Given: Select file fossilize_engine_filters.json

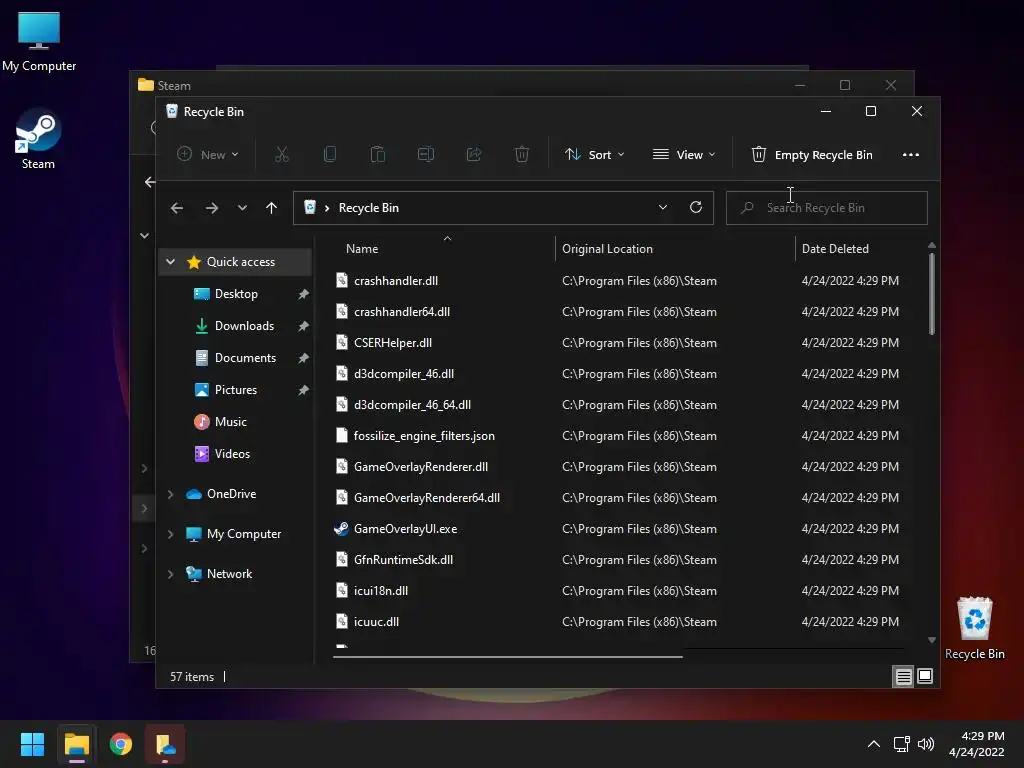Looking at the screenshot, I should tap(424, 436).
